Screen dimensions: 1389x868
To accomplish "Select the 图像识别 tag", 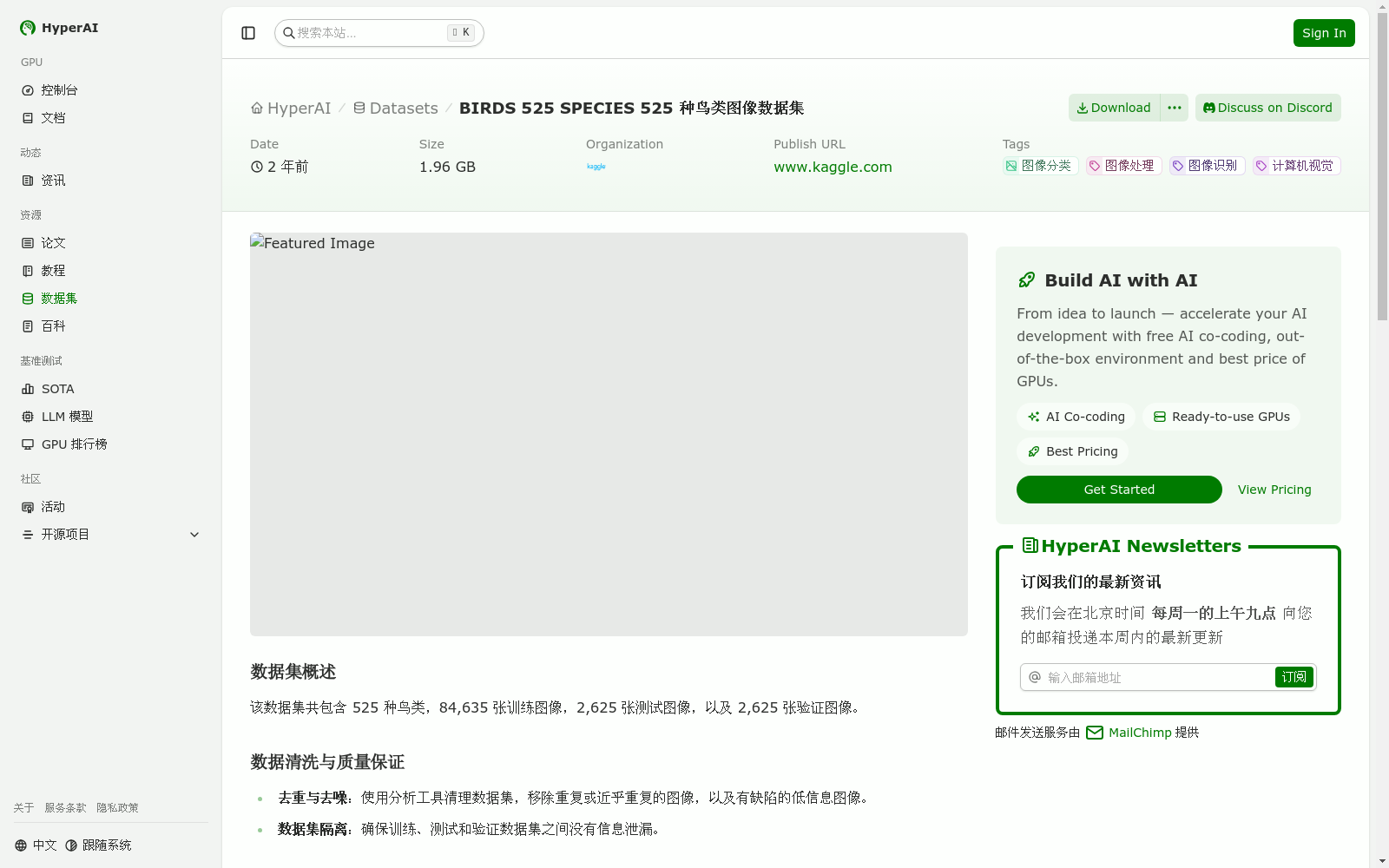I will (x=1206, y=166).
